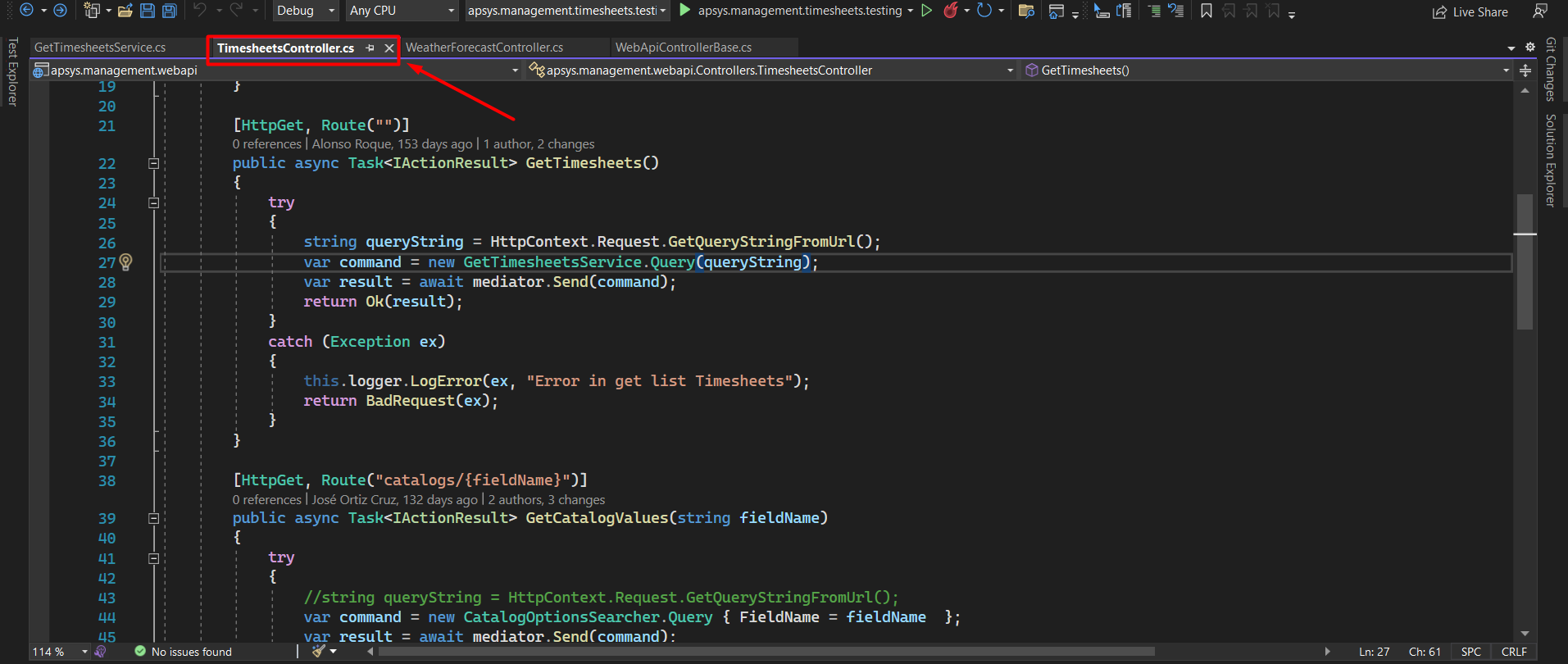The image size is (1568, 664).
Task: Switch to the GetTimesheetsService.cs tab
Action: 100,48
